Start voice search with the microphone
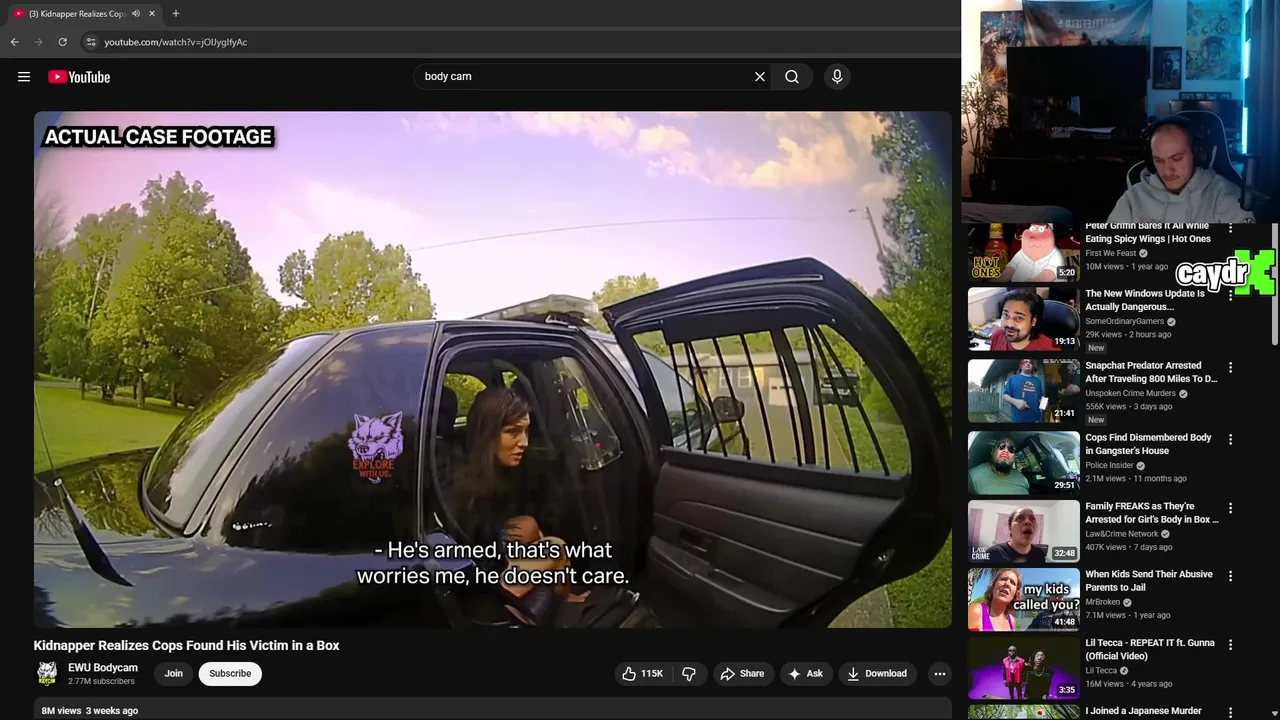 pos(837,76)
